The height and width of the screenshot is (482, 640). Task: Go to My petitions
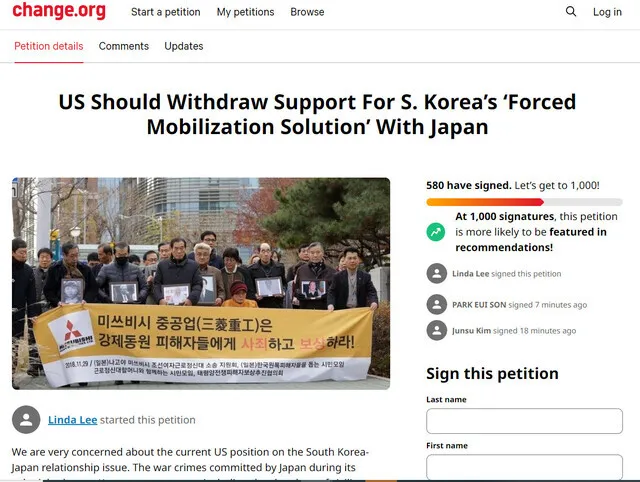pos(245,12)
